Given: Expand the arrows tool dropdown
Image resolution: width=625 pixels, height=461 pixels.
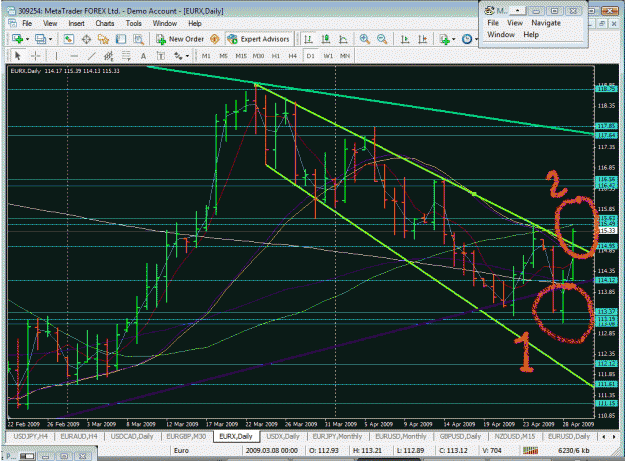Looking at the screenshot, I should point(187,56).
